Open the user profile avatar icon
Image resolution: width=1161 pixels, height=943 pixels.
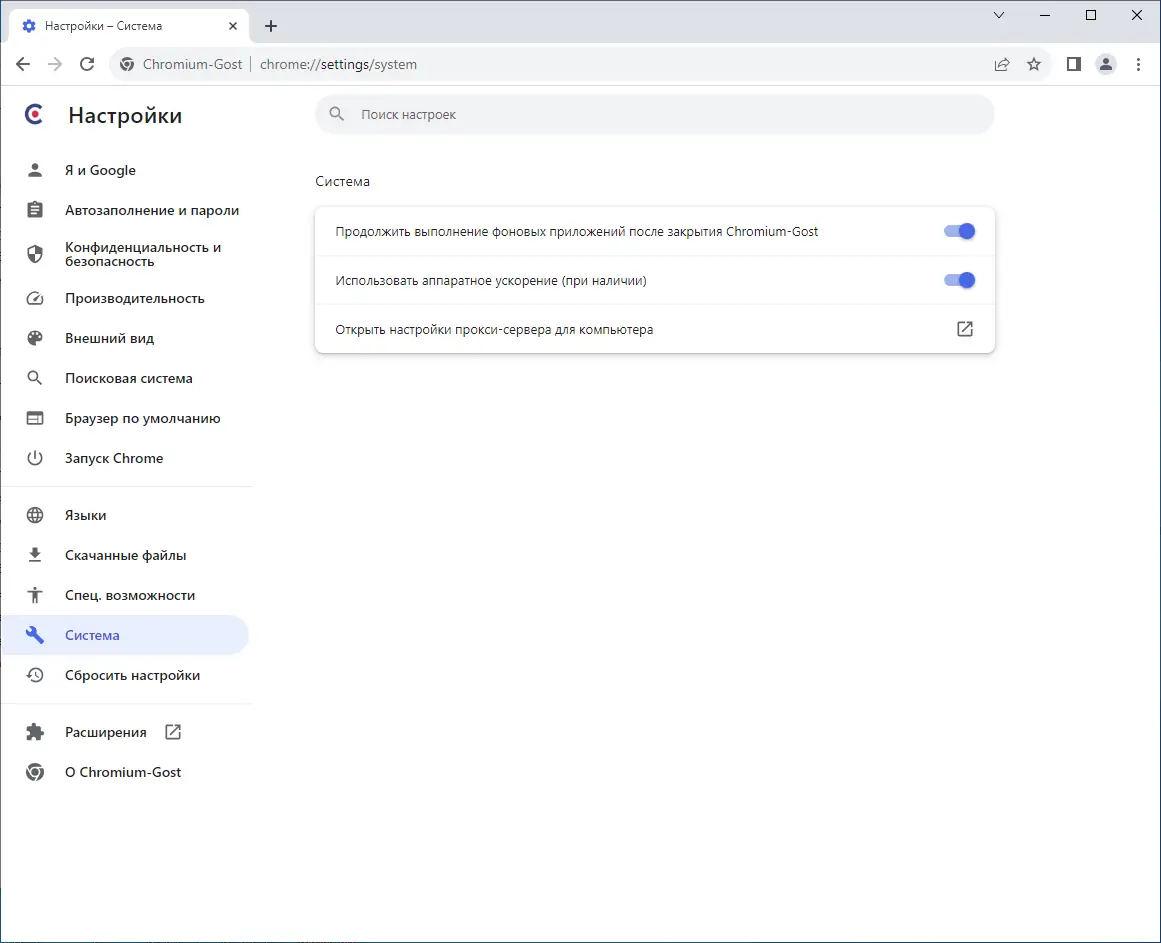[x=1106, y=64]
